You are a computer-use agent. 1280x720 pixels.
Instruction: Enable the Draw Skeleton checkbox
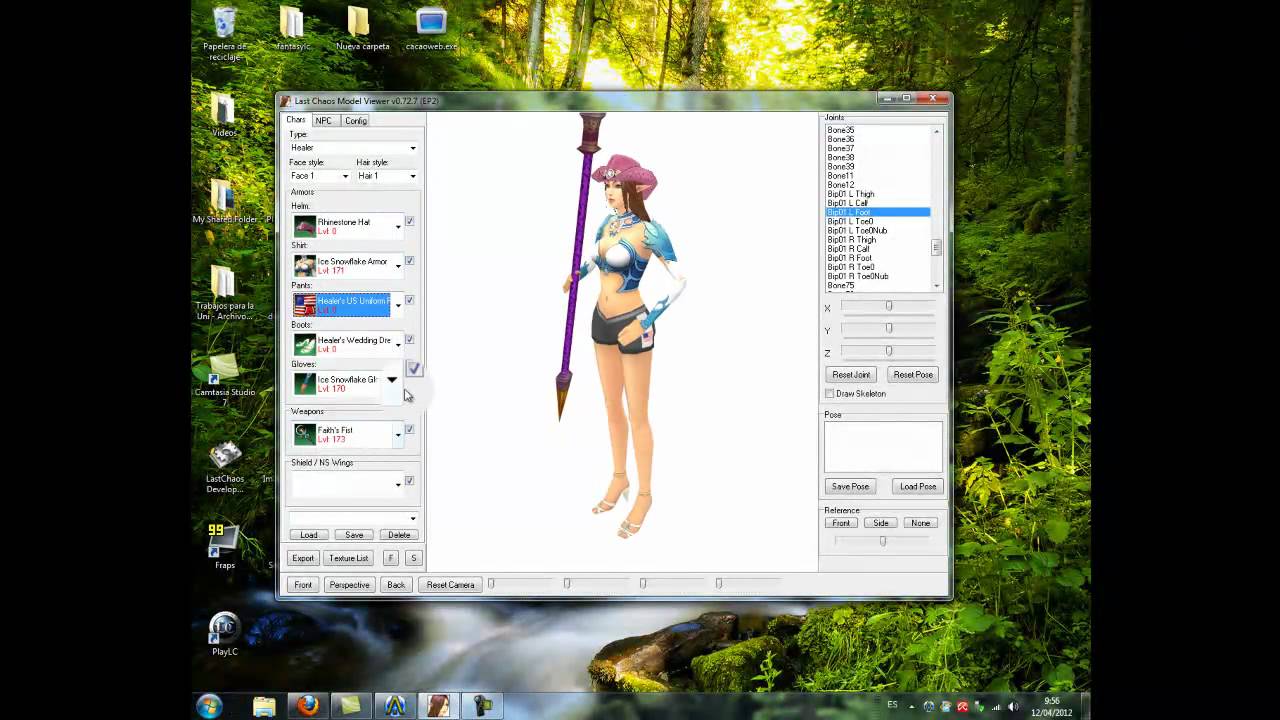click(830, 394)
